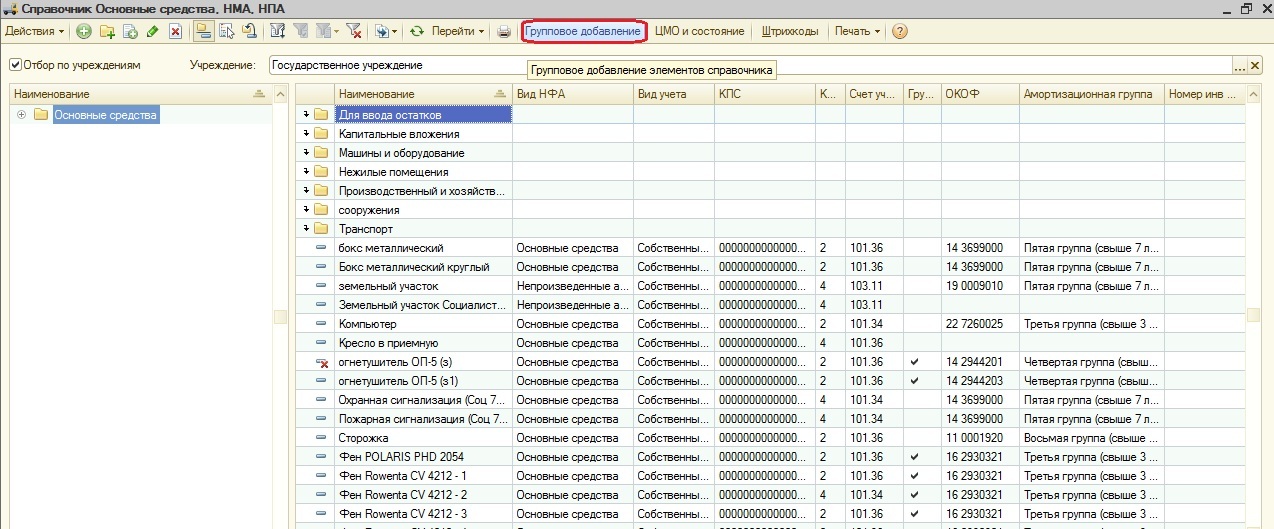Image resolution: width=1274 pixels, height=529 pixels.
Task: Click checkmark in огнетушитель ОП-5 (з1) row
Action: 914,381
